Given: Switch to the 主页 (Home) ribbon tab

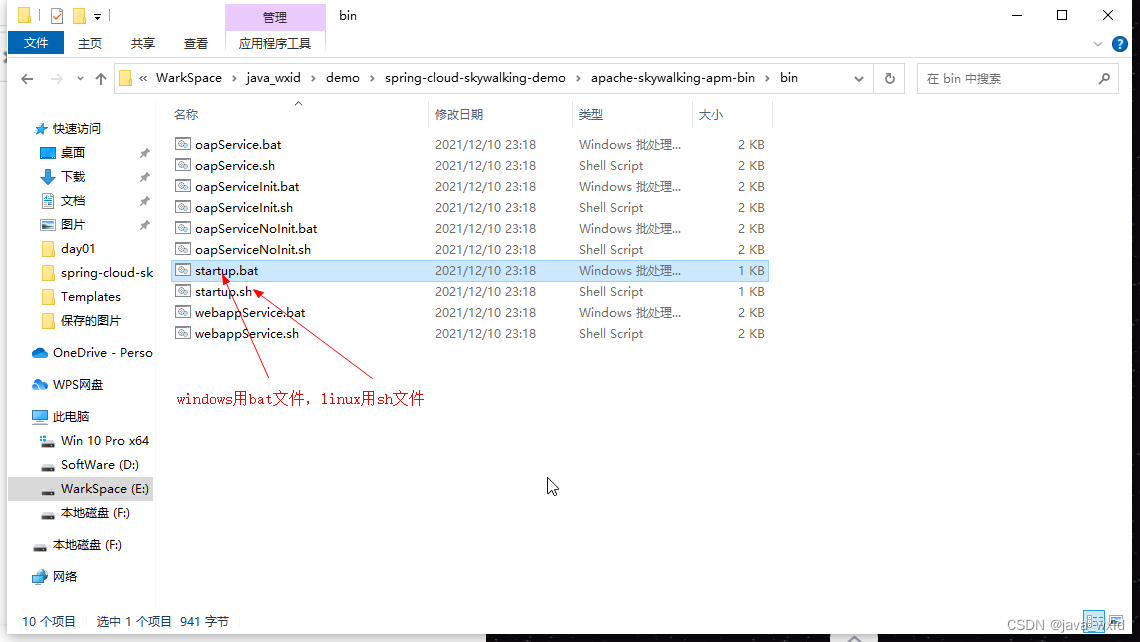Looking at the screenshot, I should point(90,44).
